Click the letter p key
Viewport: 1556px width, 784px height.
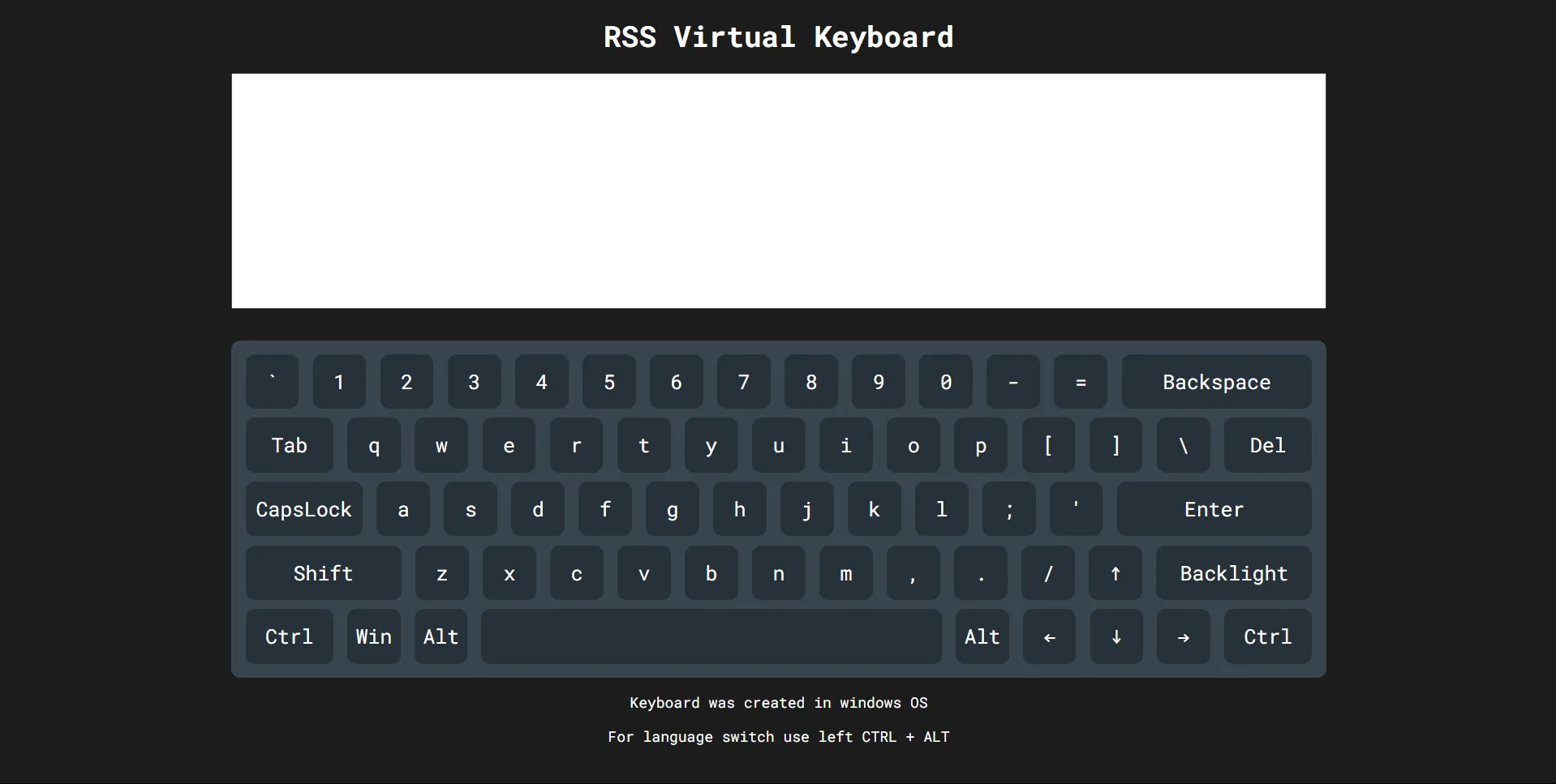pos(981,445)
